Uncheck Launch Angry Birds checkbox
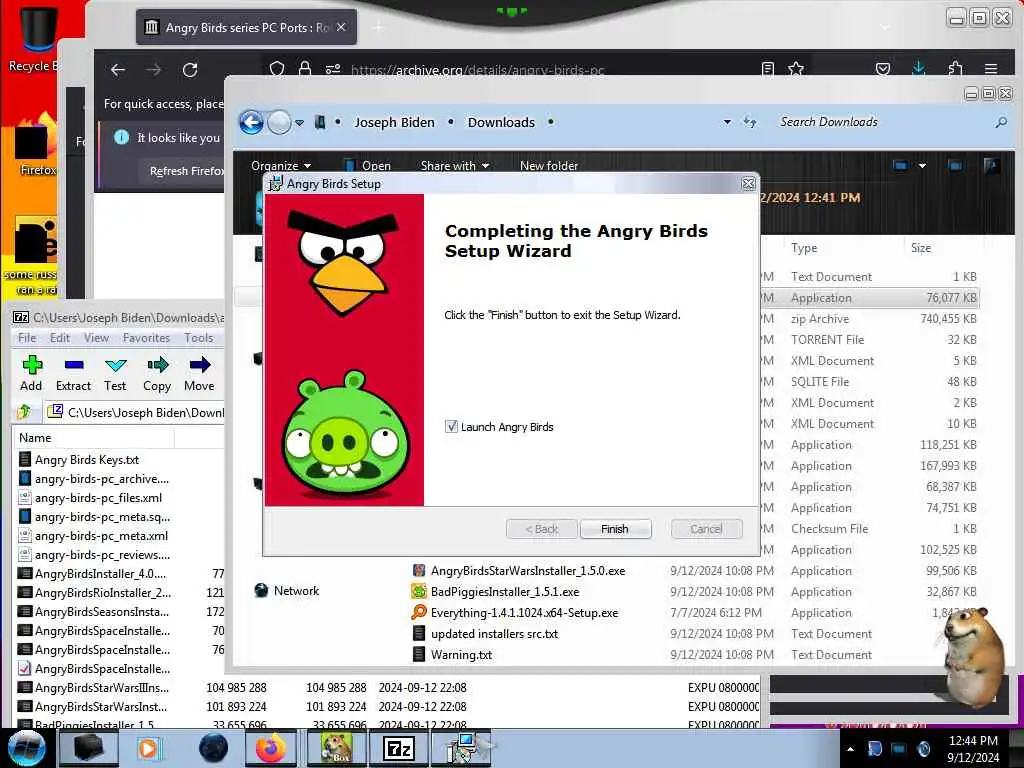 (x=451, y=426)
